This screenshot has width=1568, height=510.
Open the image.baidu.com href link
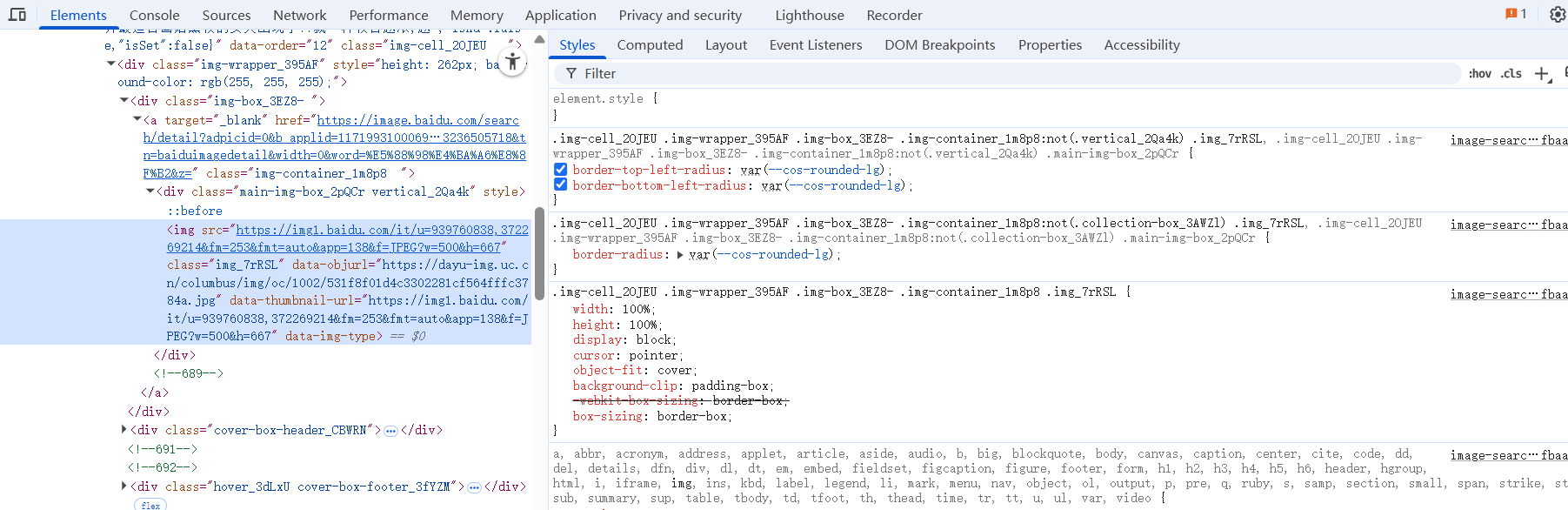335,146
